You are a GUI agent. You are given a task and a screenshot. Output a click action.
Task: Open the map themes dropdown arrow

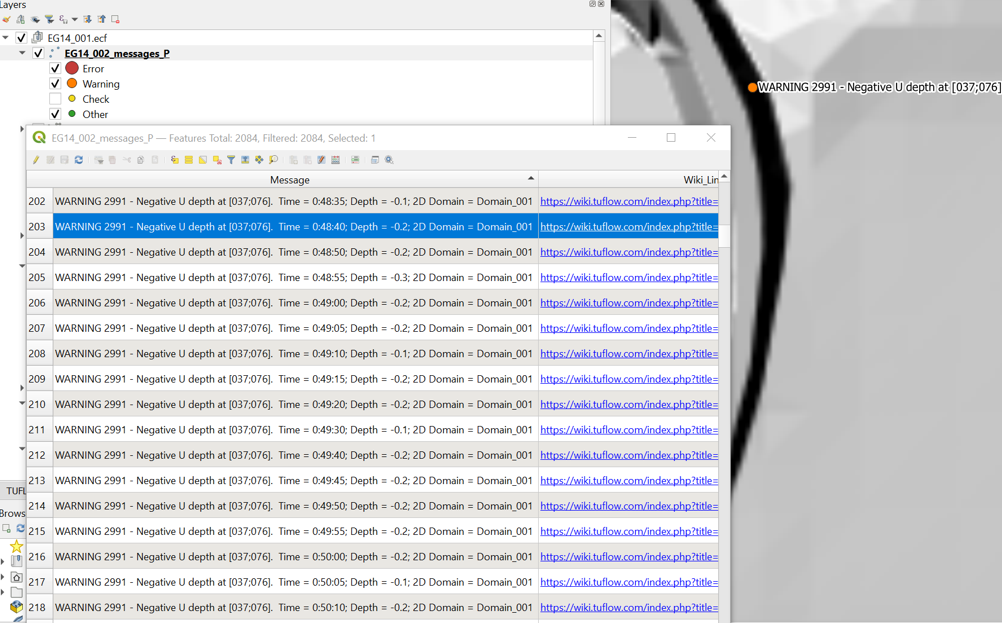click(x=74, y=19)
